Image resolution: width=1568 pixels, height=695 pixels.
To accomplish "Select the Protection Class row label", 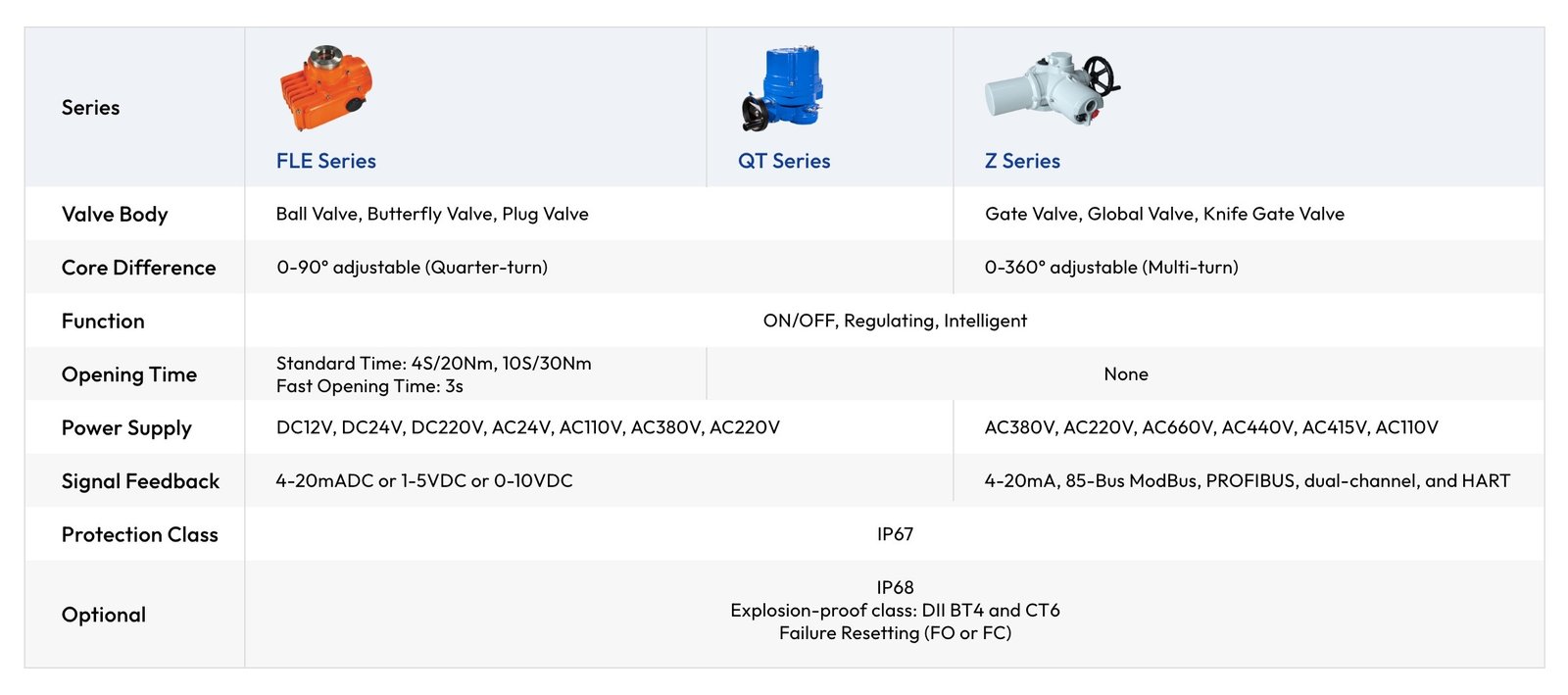I will [140, 535].
